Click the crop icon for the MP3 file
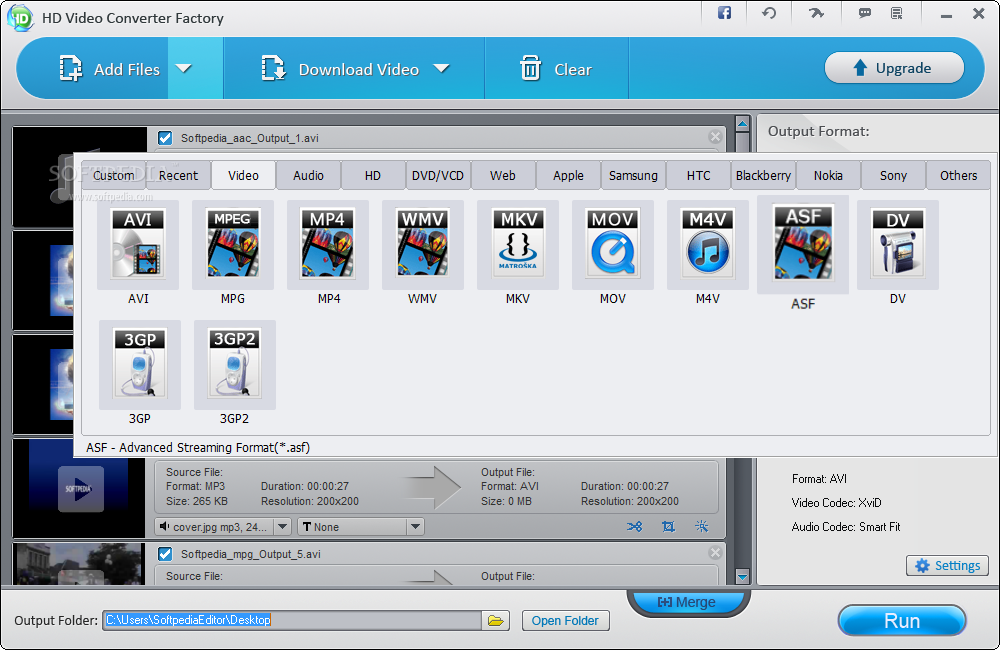Image resolution: width=1000 pixels, height=650 pixels. (668, 526)
